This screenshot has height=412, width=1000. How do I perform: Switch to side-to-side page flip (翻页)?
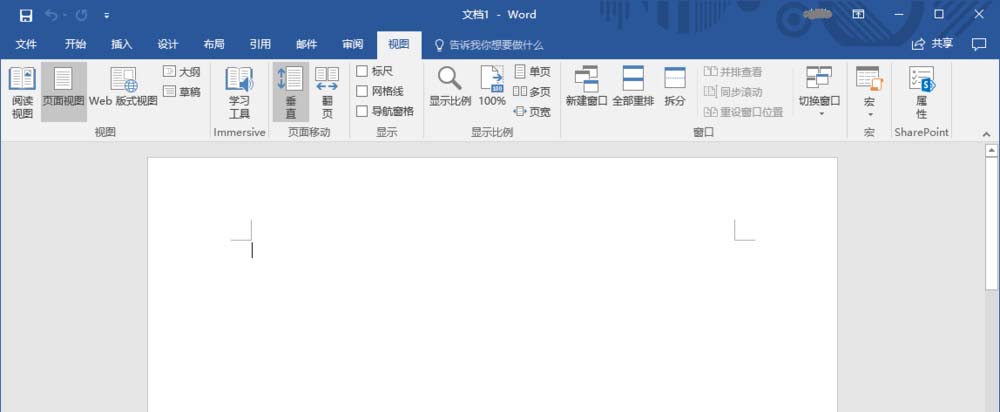tap(327, 92)
